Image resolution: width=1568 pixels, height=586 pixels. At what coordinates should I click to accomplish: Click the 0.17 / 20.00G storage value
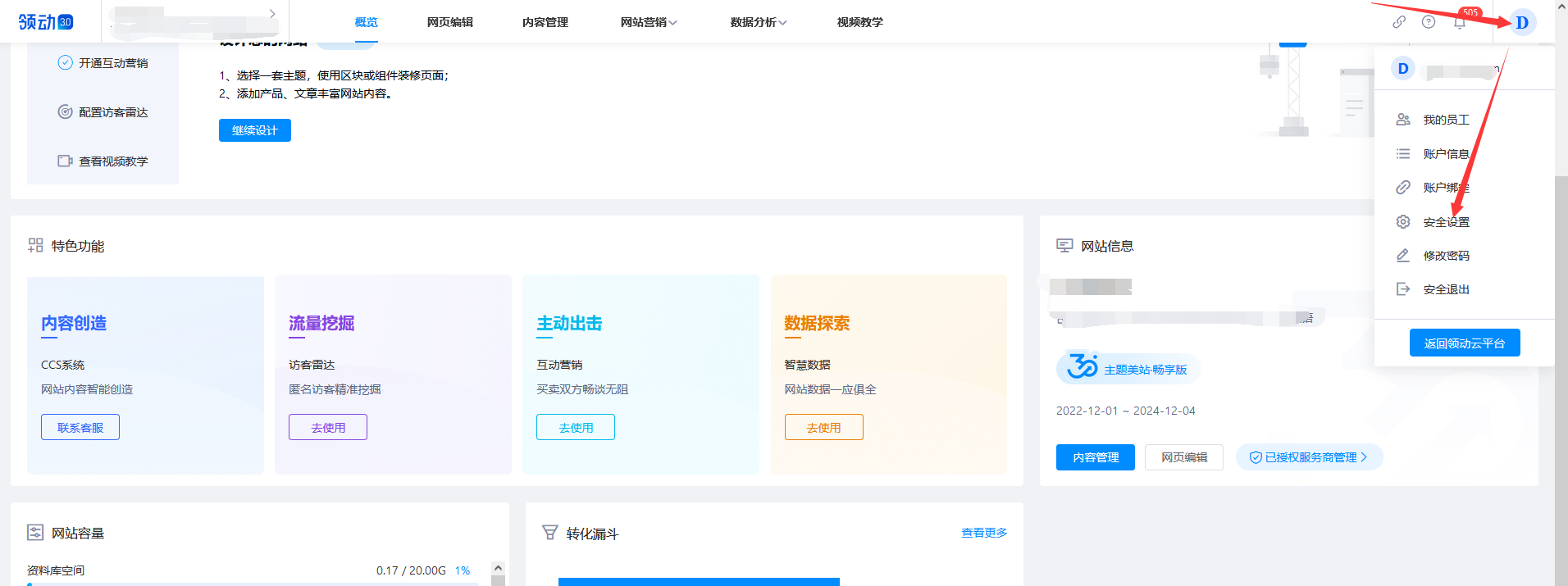(x=411, y=570)
